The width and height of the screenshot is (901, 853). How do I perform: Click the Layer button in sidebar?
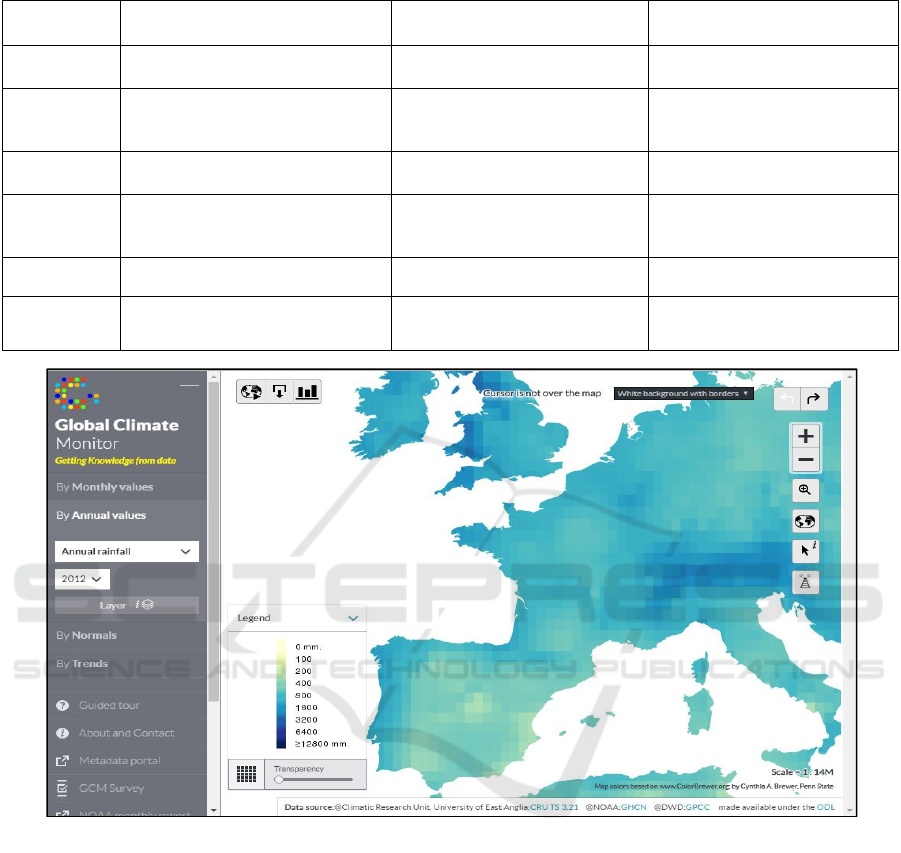pyautogui.click(x=125, y=605)
